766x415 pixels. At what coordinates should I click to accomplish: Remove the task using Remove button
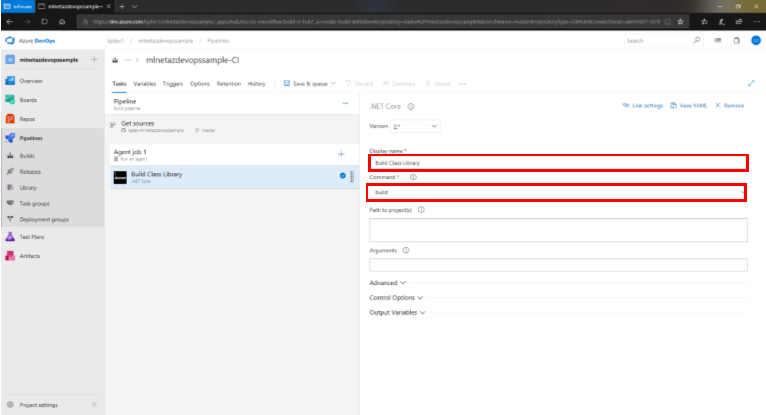click(x=729, y=105)
